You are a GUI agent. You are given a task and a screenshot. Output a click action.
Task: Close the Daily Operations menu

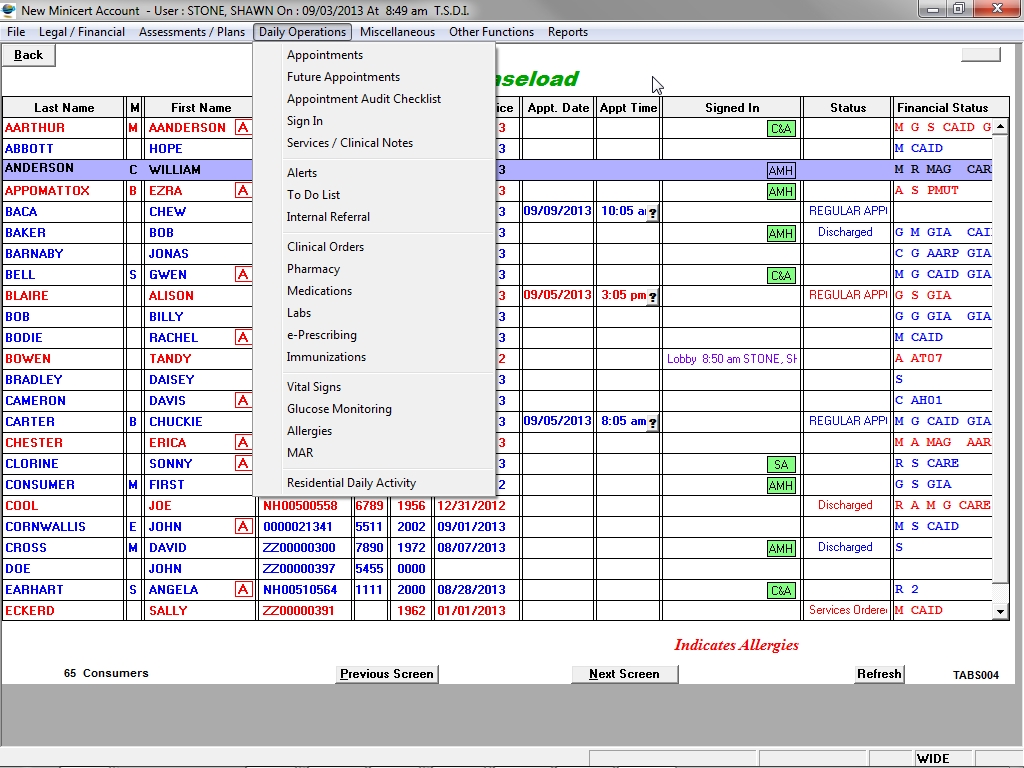302,32
